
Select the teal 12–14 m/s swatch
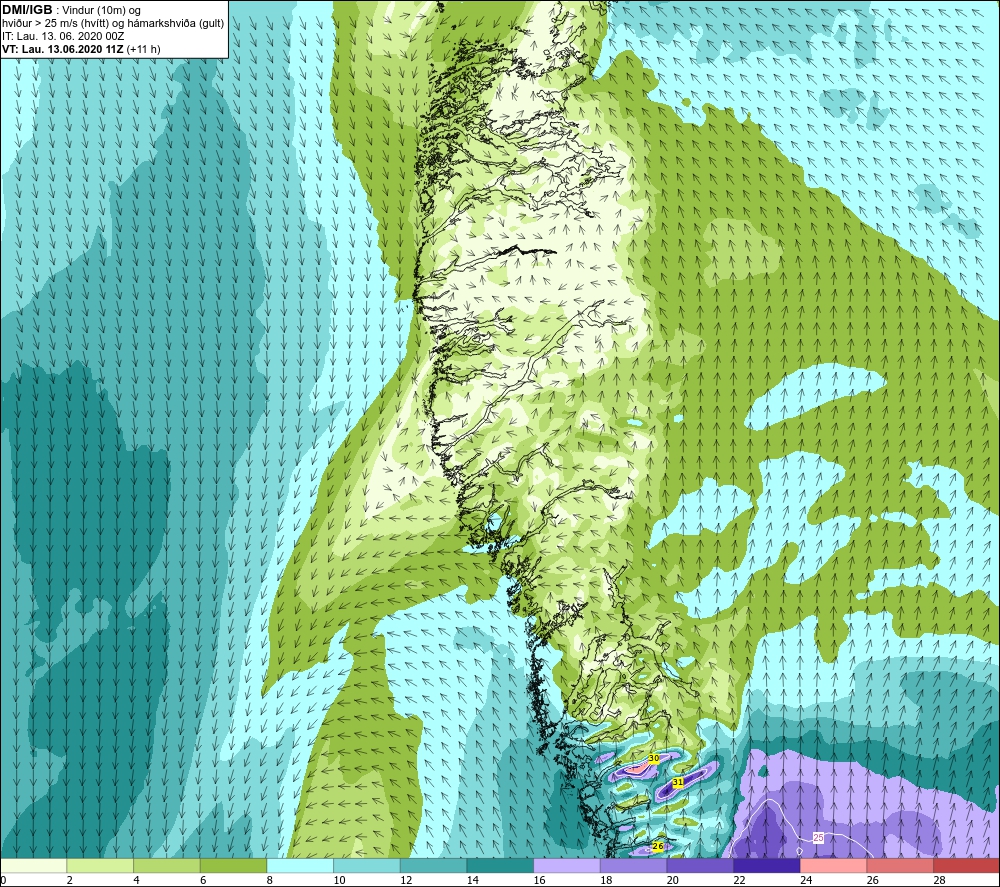pos(433,865)
